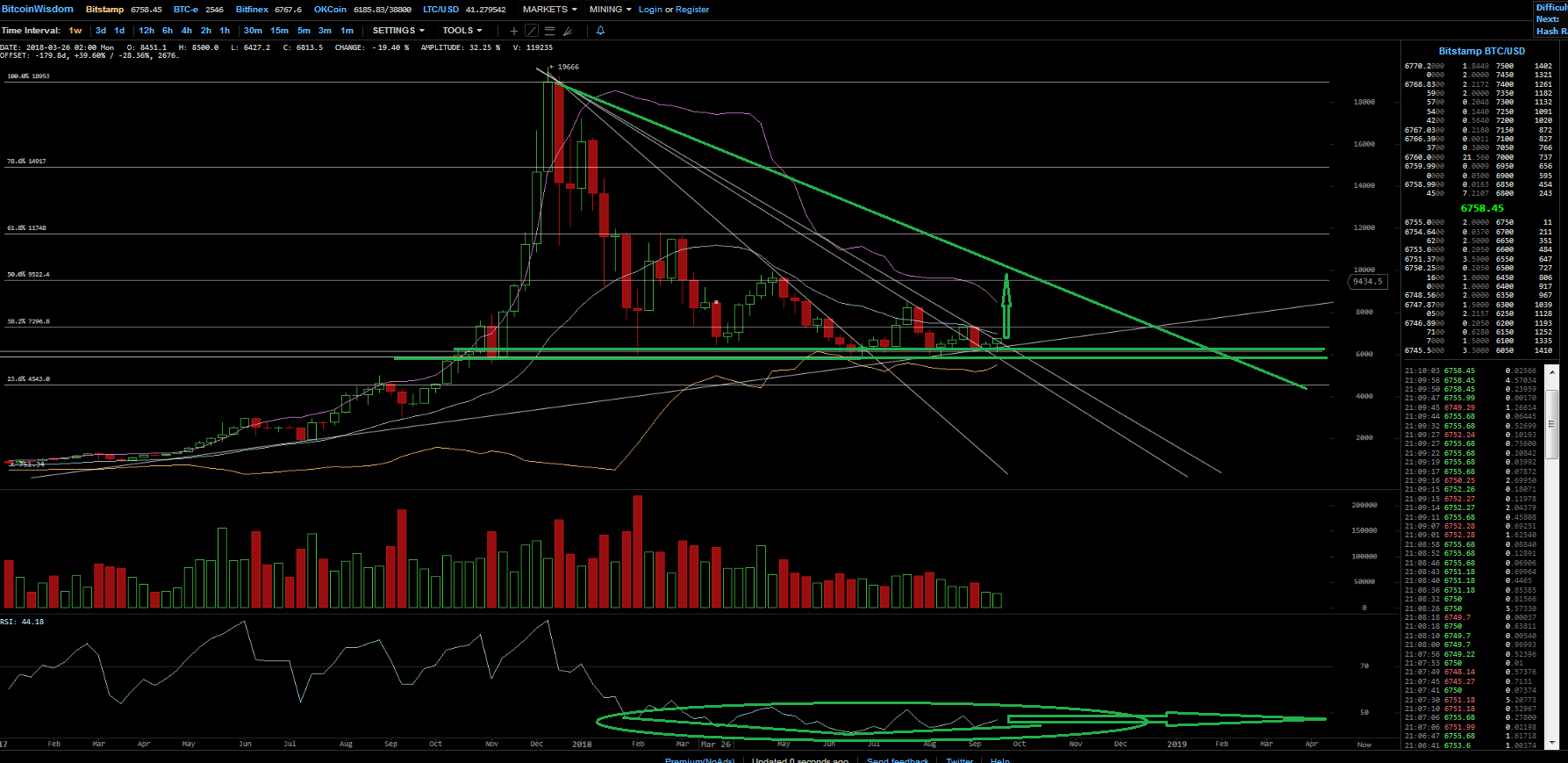Set chart interval to 1m
1568x763 pixels.
[347, 31]
